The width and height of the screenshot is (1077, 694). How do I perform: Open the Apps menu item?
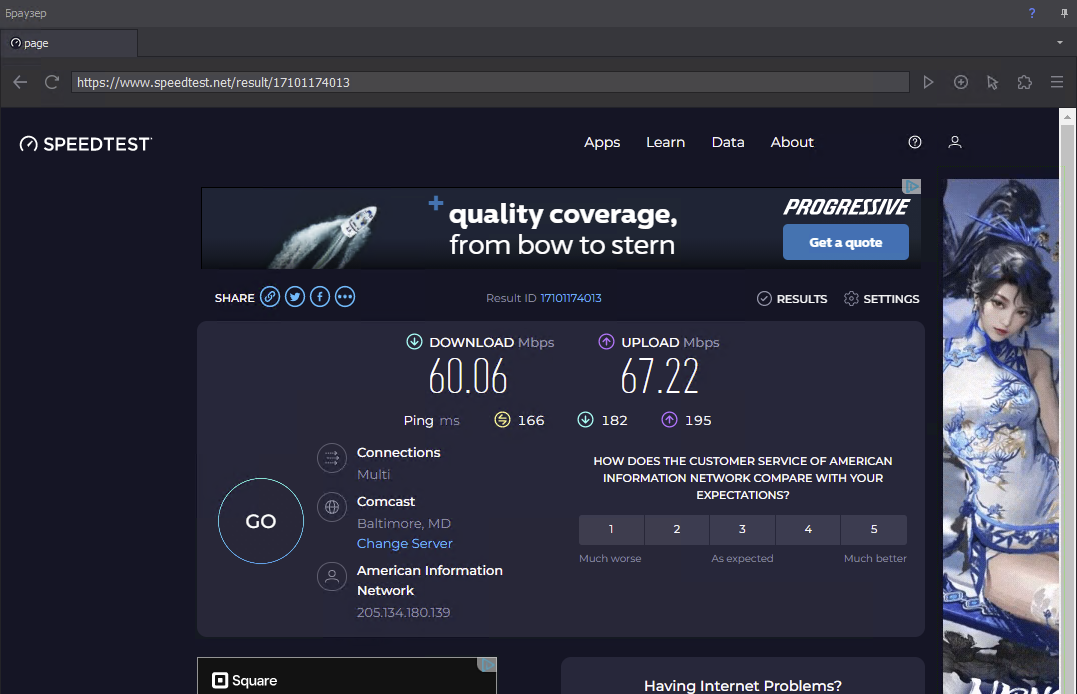click(x=602, y=142)
